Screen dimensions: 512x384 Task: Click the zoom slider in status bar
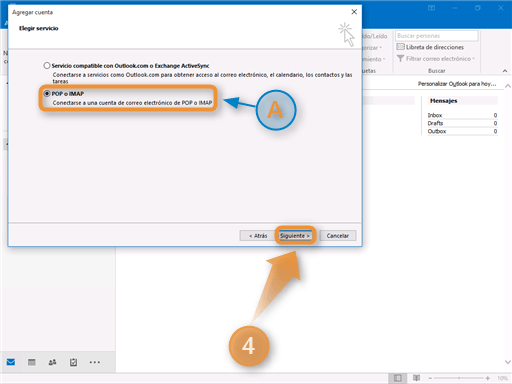459,378
